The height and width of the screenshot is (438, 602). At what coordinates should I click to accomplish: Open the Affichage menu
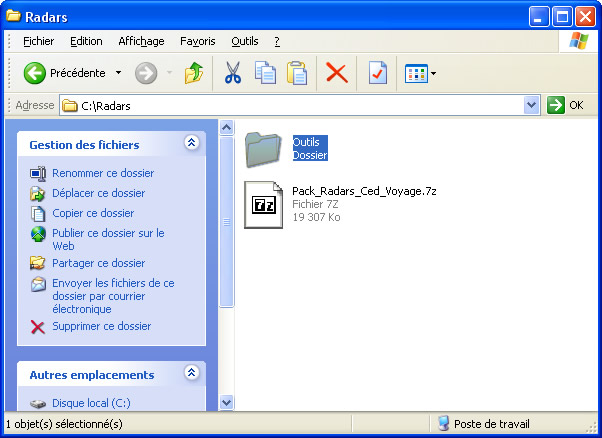pyautogui.click(x=141, y=41)
